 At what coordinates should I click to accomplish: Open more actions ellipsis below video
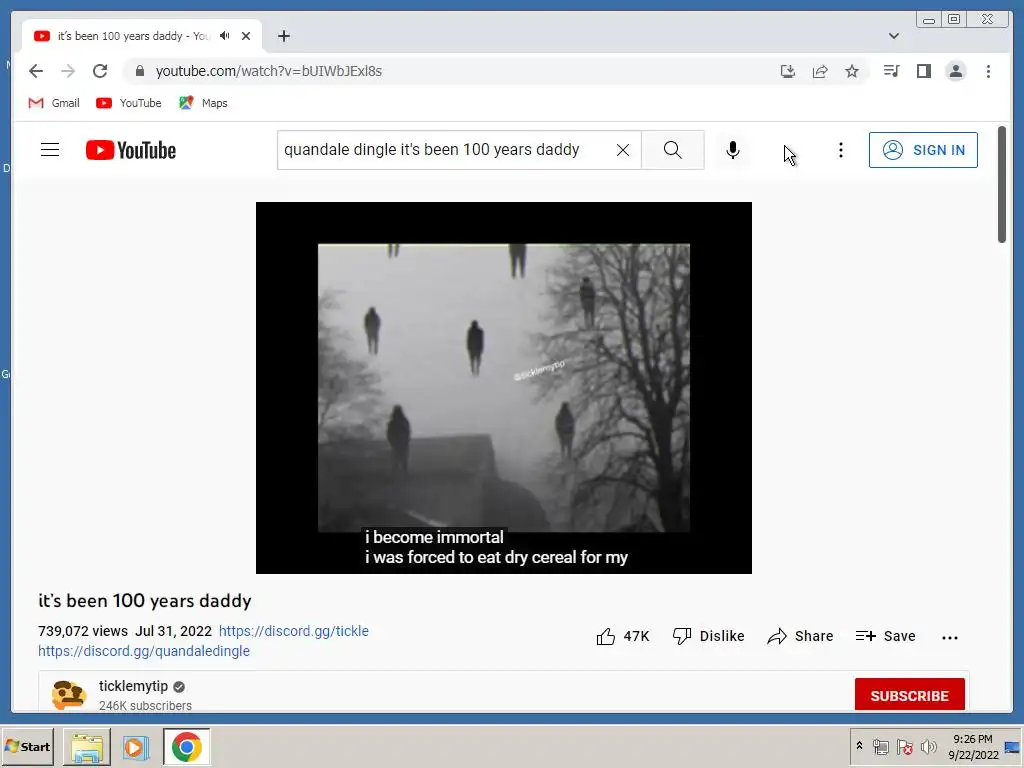coord(950,637)
